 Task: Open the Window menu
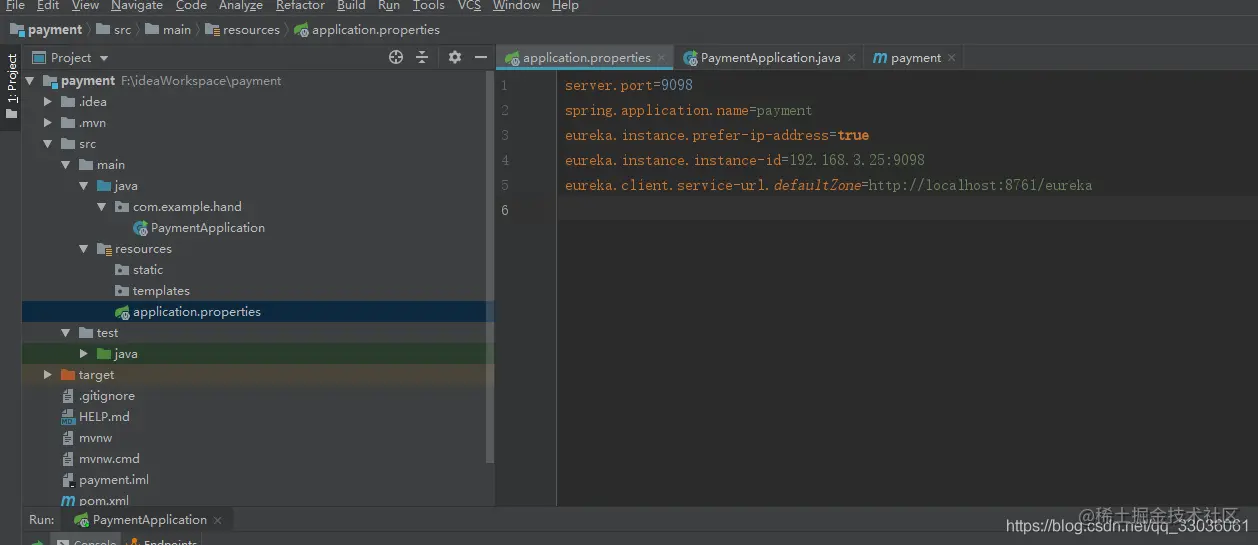pyautogui.click(x=517, y=5)
